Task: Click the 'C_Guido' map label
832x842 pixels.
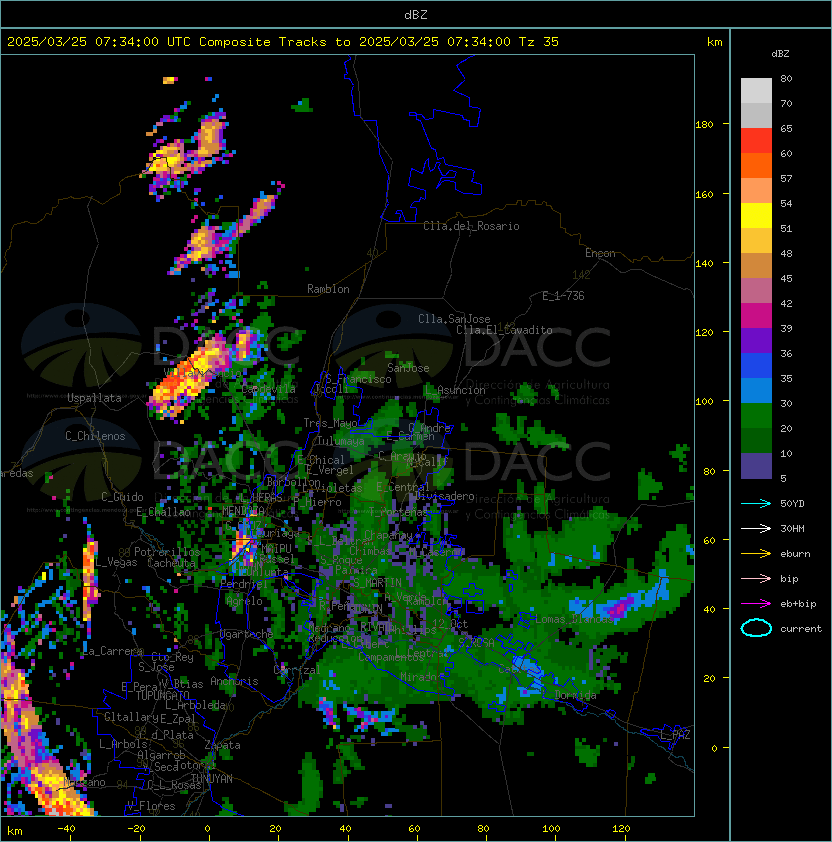Action: pyautogui.click(x=122, y=497)
